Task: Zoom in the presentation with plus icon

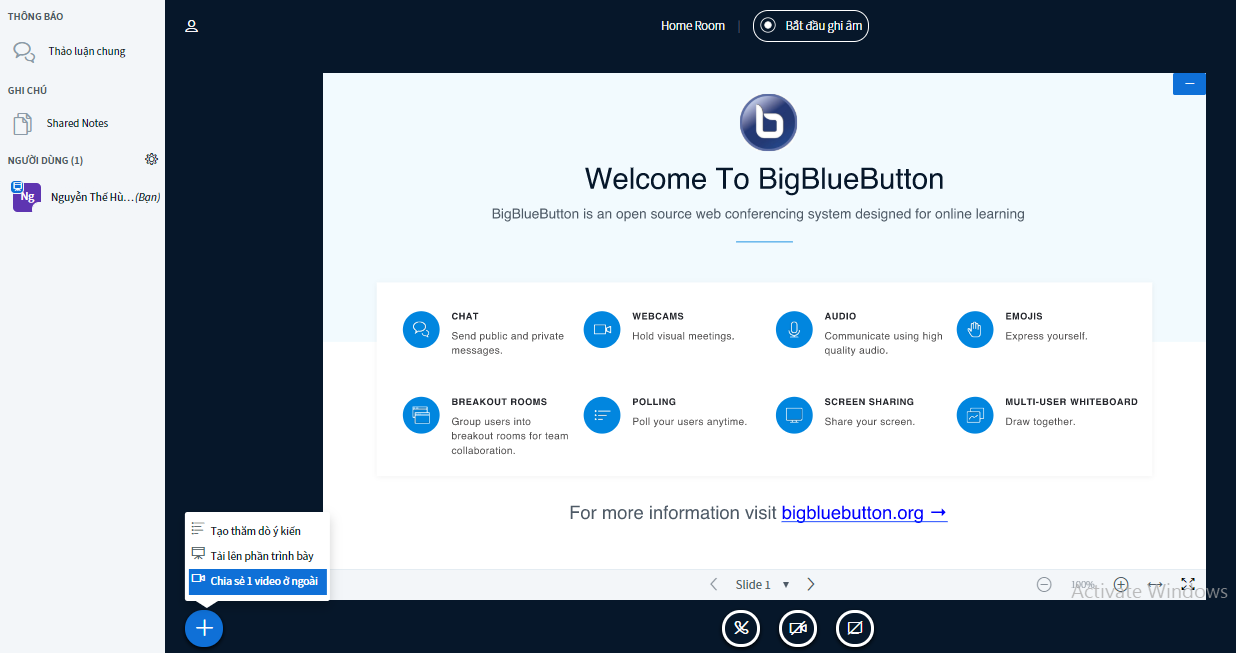Action: pos(1121,584)
